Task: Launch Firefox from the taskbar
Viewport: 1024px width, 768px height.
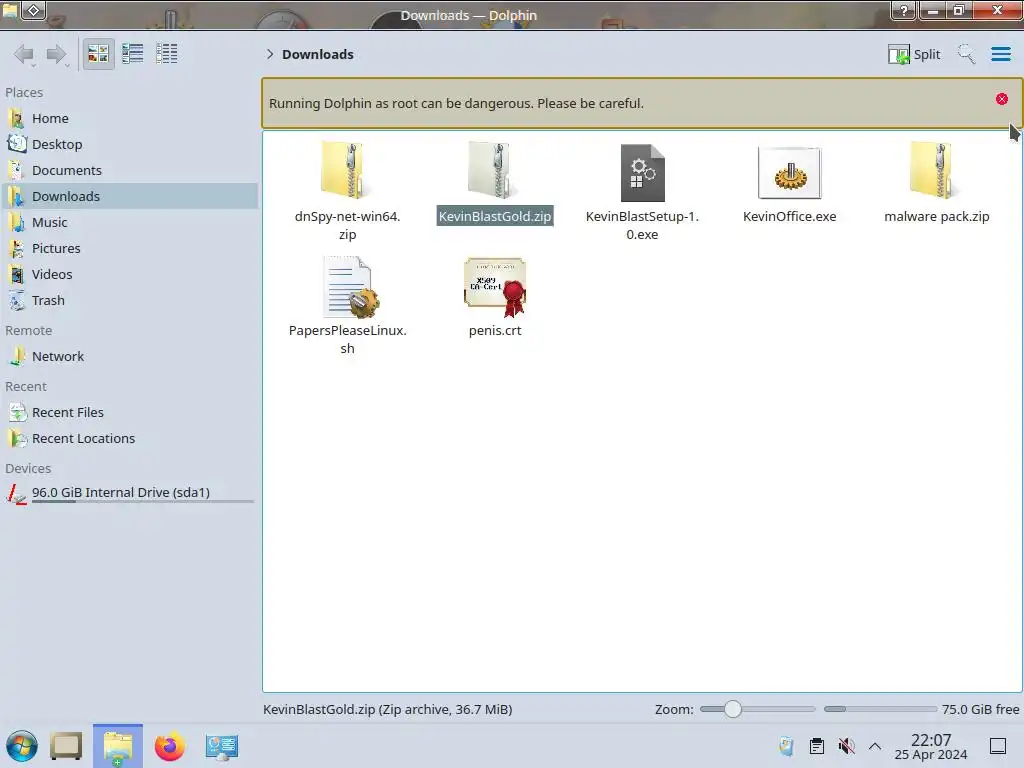Action: [169, 746]
